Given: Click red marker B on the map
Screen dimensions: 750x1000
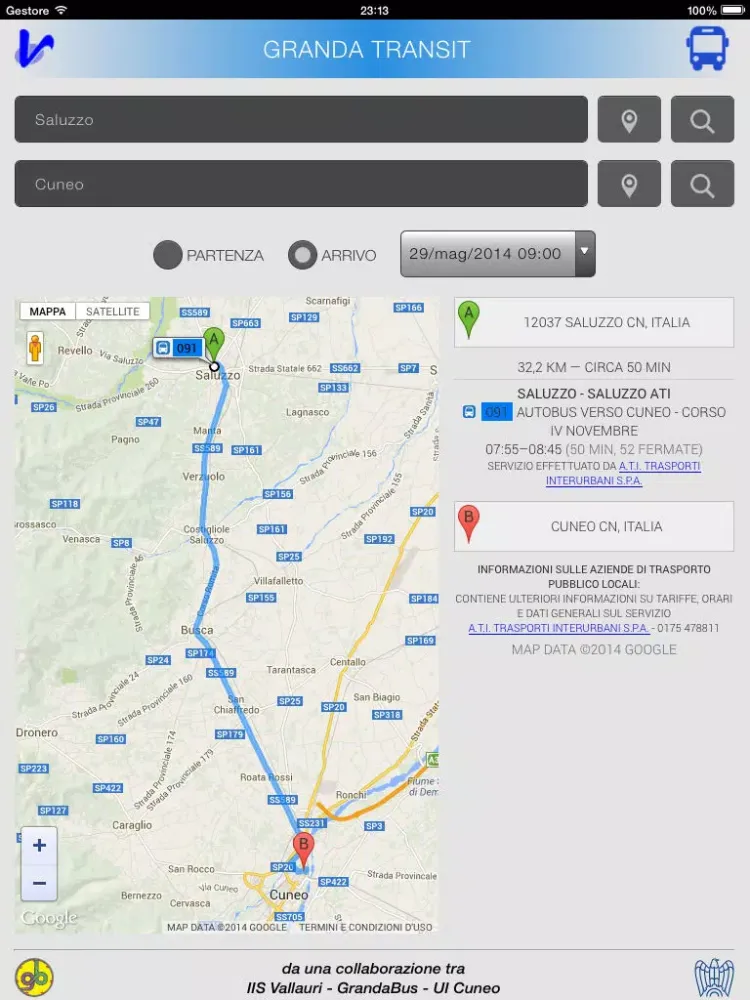Looking at the screenshot, I should (304, 850).
